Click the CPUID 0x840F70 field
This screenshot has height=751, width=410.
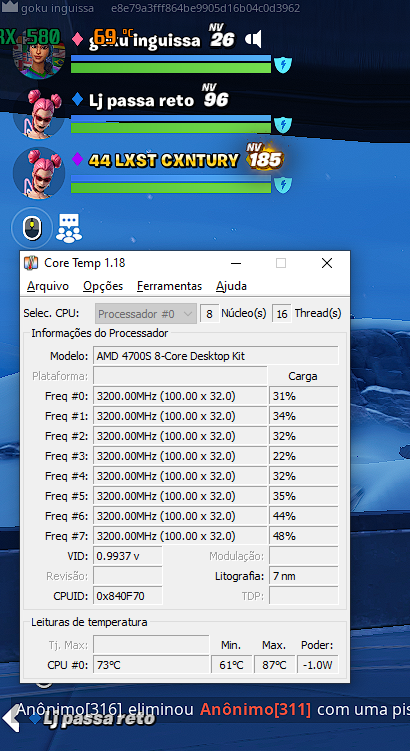tap(128, 596)
